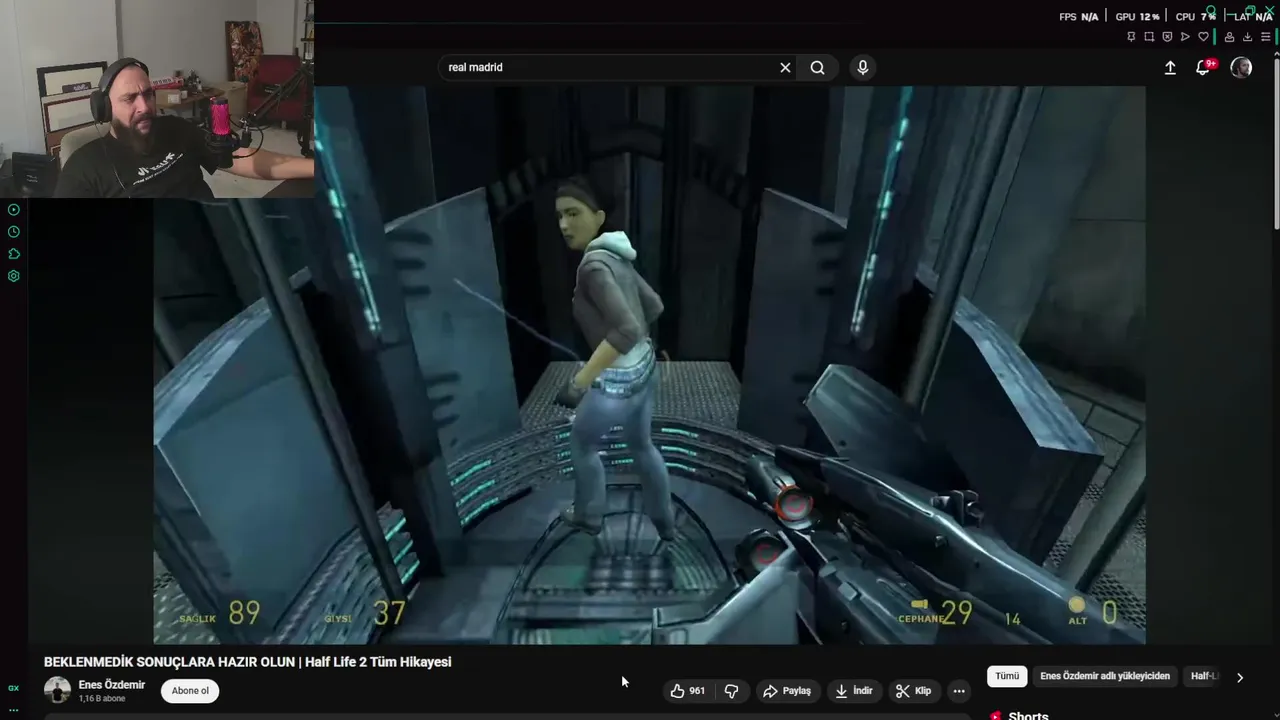This screenshot has height=720, width=1280.
Task: Open the sidebar player icon
Action: pos(14,210)
